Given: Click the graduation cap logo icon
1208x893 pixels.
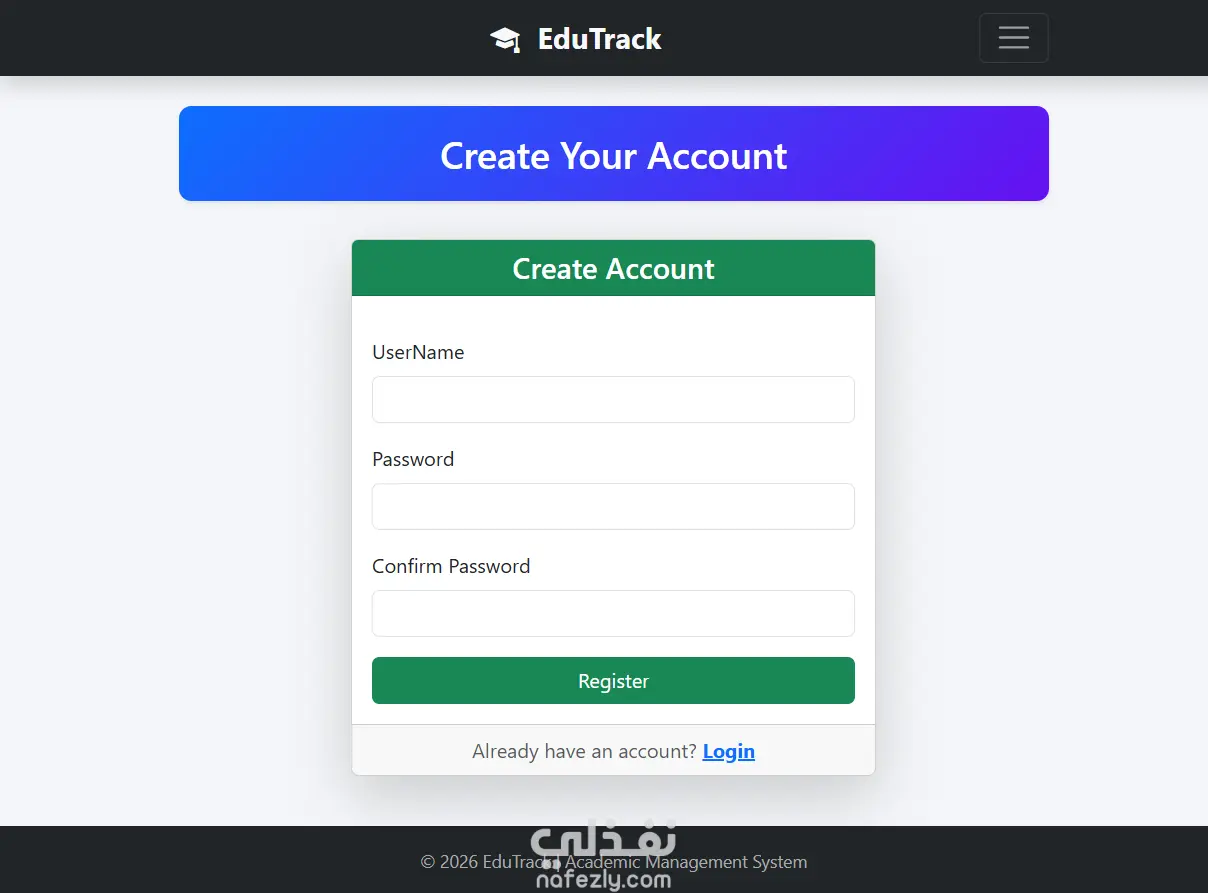Looking at the screenshot, I should [505, 39].
